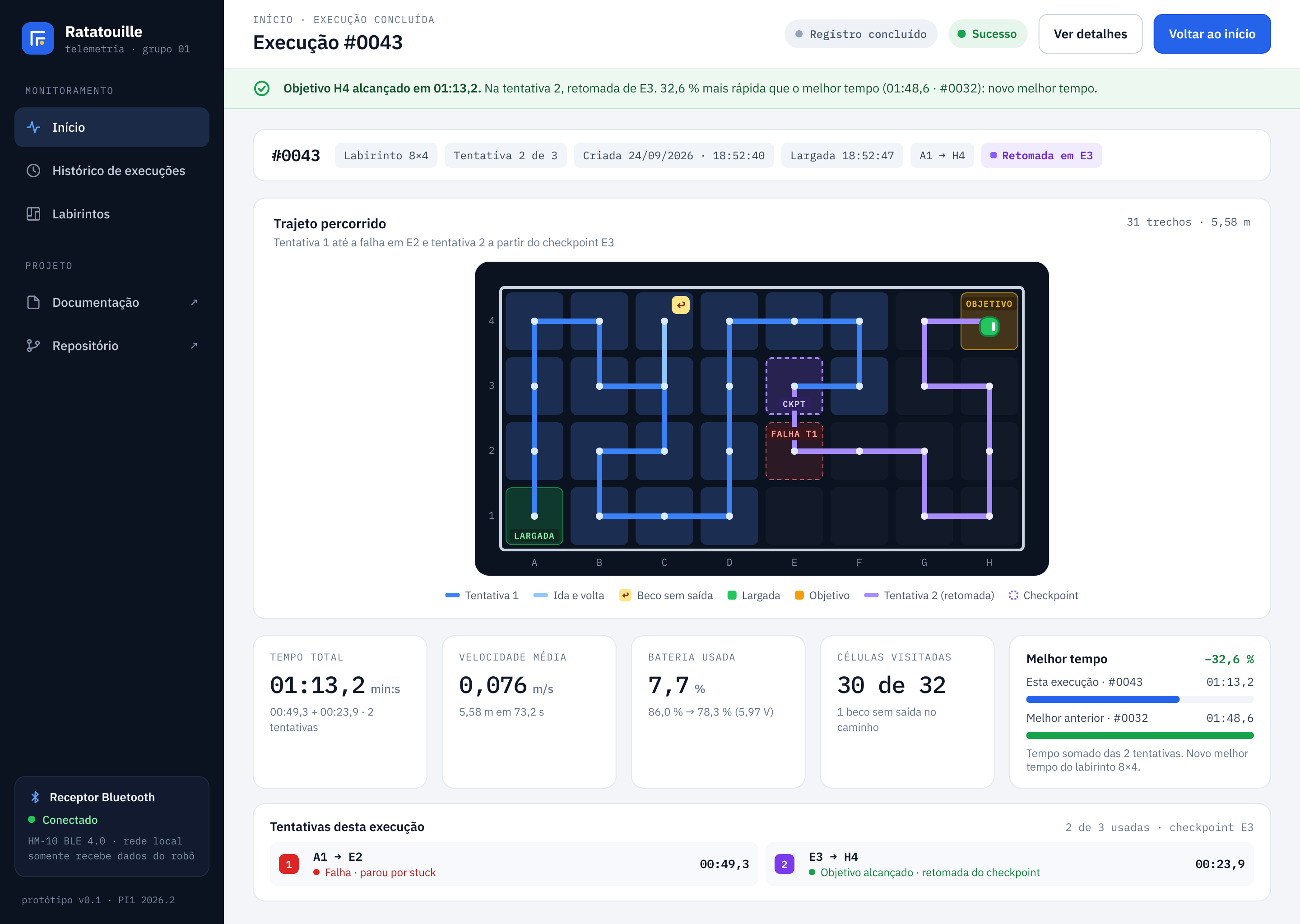Click the FALHA T1 cell in maze

point(794,451)
